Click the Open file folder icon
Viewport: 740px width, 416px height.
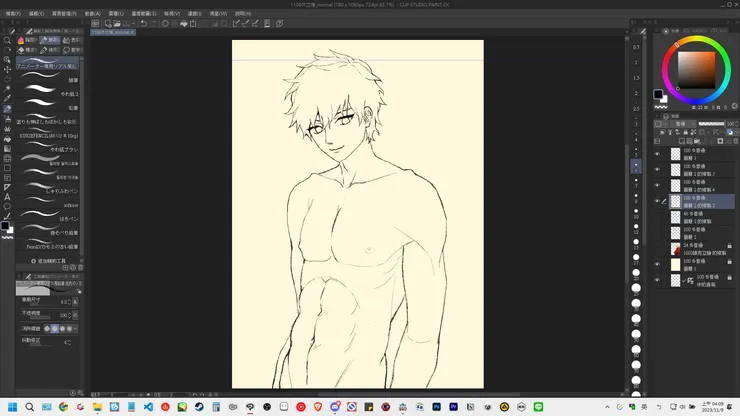117,23
